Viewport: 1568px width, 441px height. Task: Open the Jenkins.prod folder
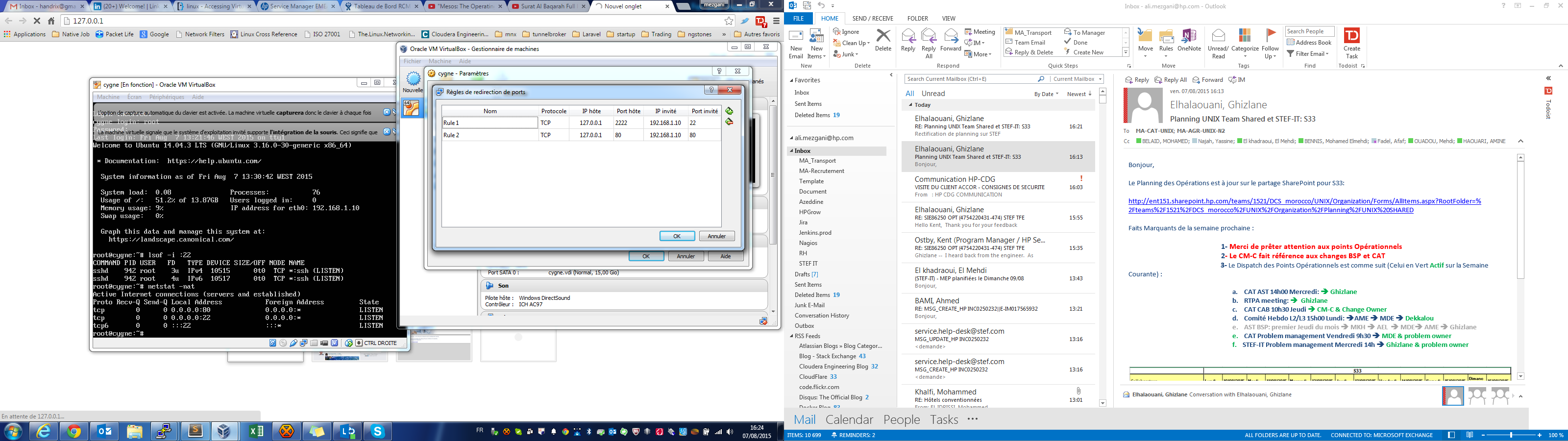815,233
